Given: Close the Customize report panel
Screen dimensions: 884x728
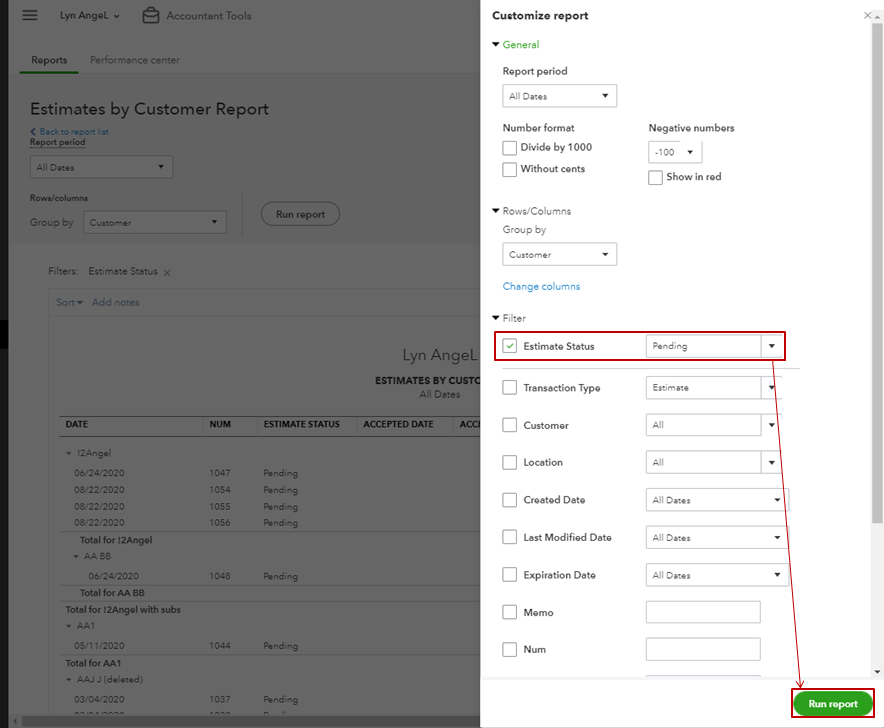Looking at the screenshot, I should point(867,15).
